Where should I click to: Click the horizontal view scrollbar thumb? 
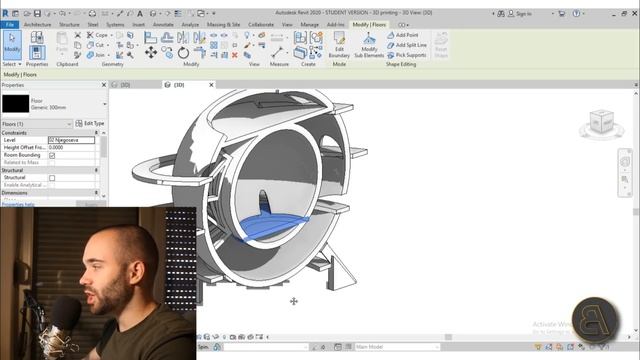click(x=448, y=337)
